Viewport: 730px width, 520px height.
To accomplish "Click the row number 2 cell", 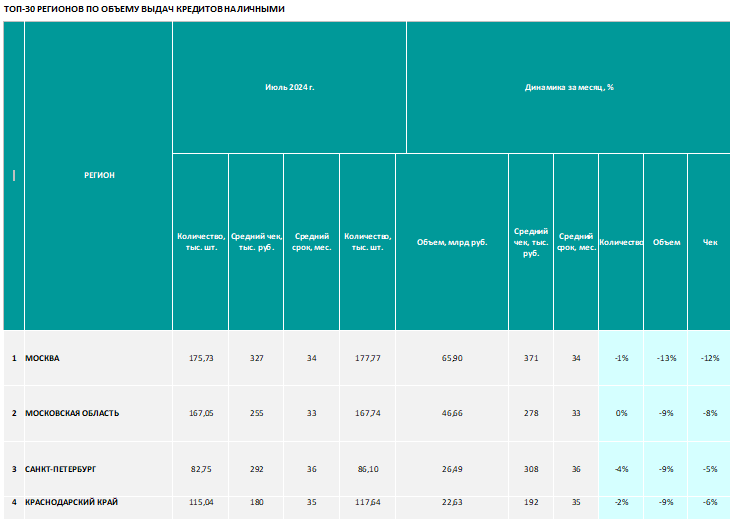I will 14,413.
